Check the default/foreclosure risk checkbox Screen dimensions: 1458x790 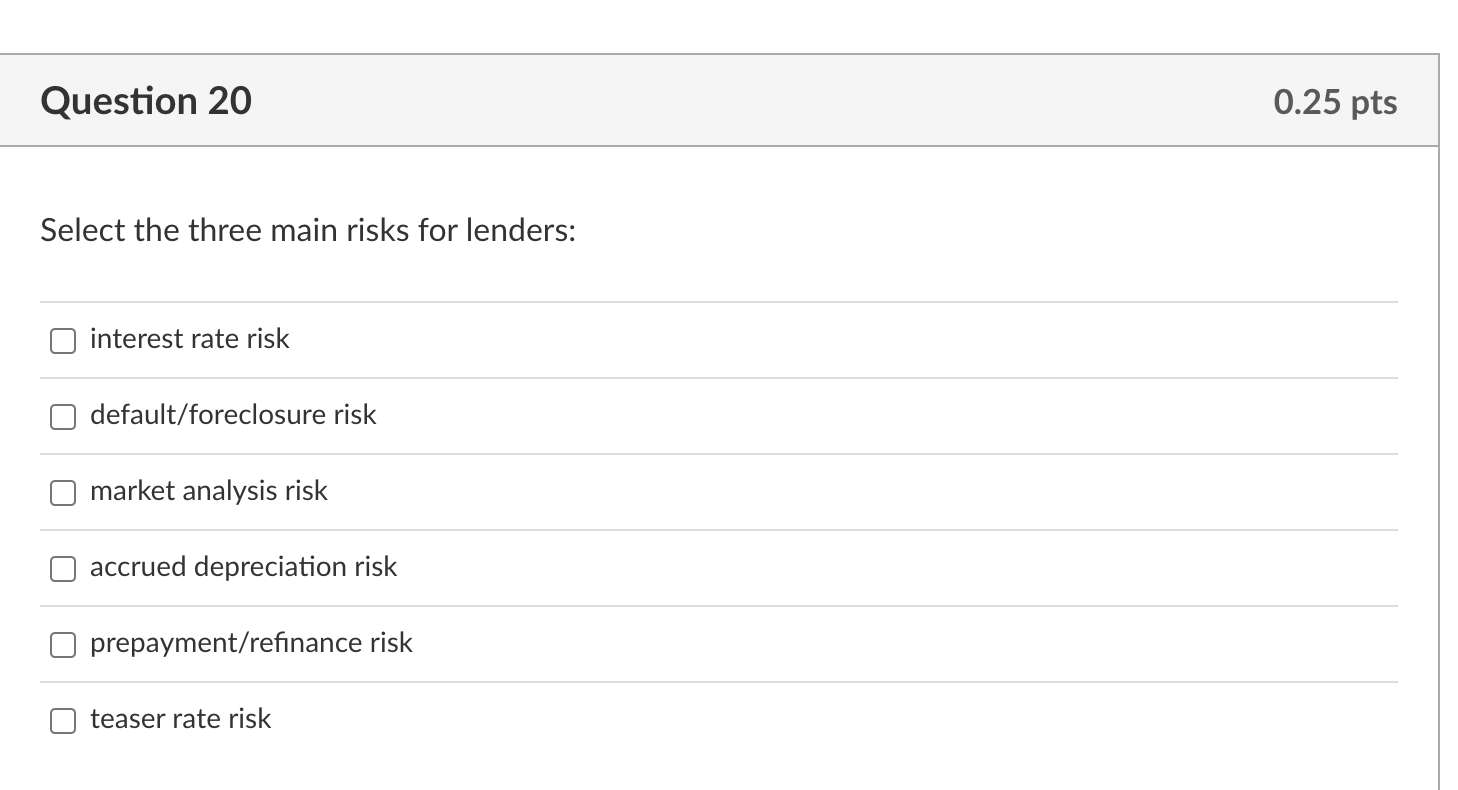click(x=62, y=416)
